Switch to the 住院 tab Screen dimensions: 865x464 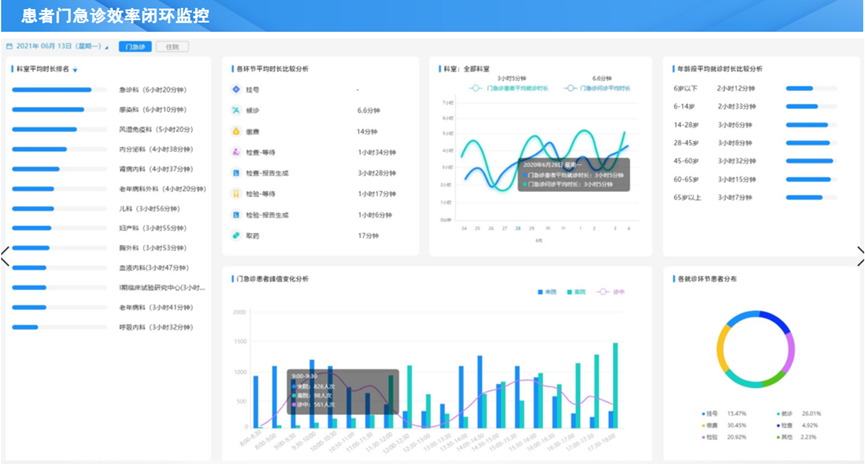point(172,46)
